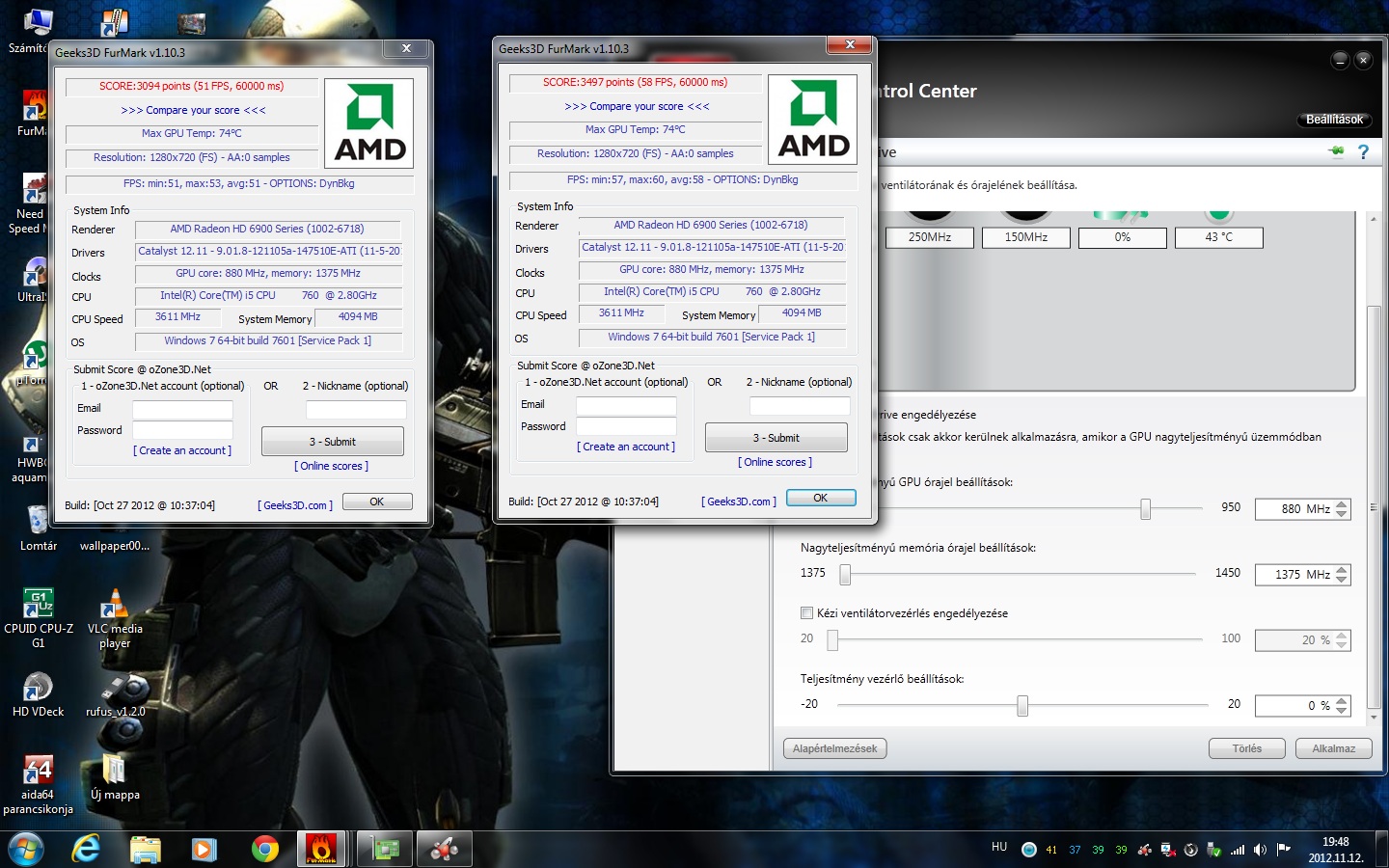Click the Alapértelmezések button
The width and height of the screenshot is (1389, 868).
tap(834, 748)
